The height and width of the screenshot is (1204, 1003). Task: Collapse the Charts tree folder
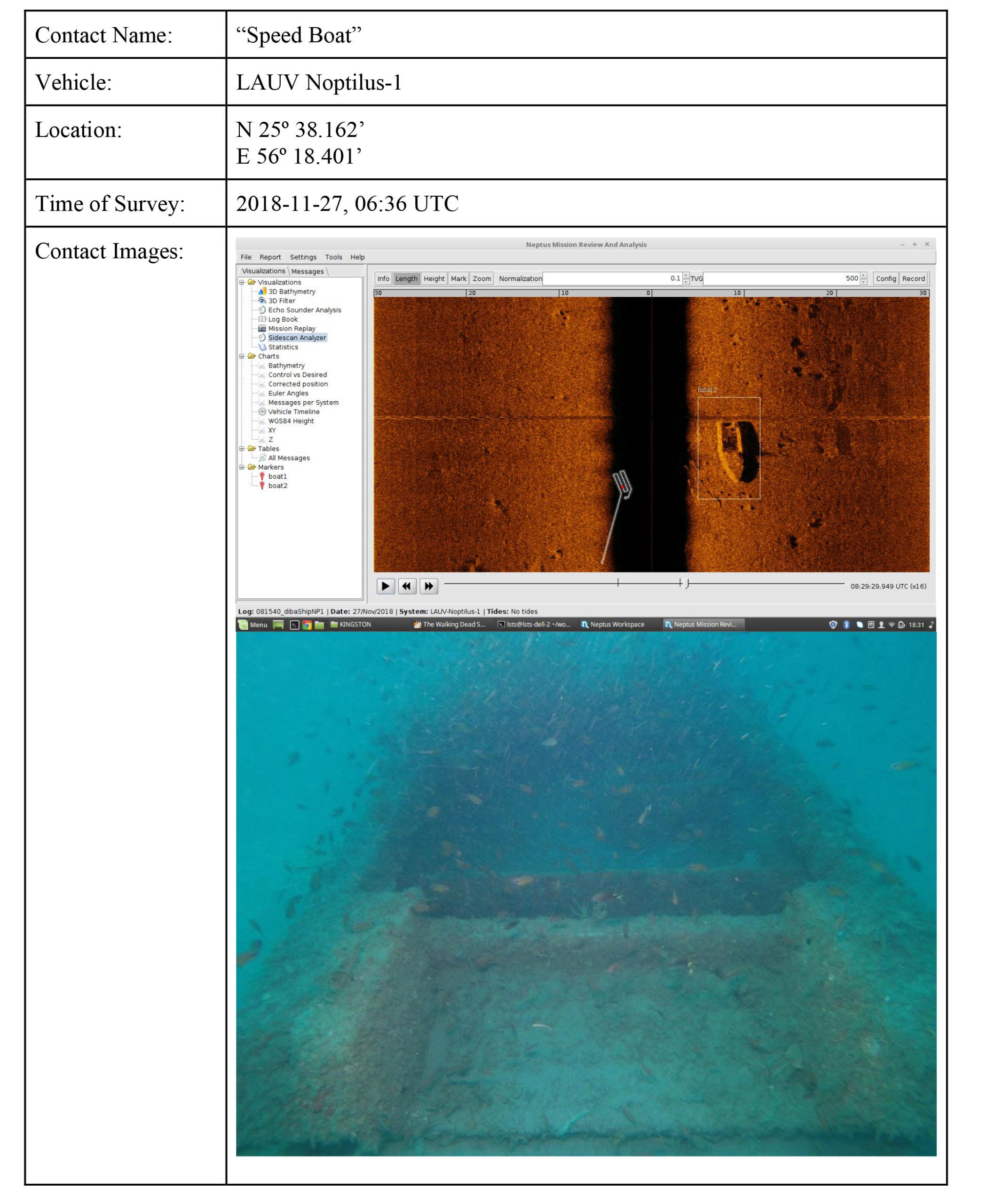tap(242, 356)
